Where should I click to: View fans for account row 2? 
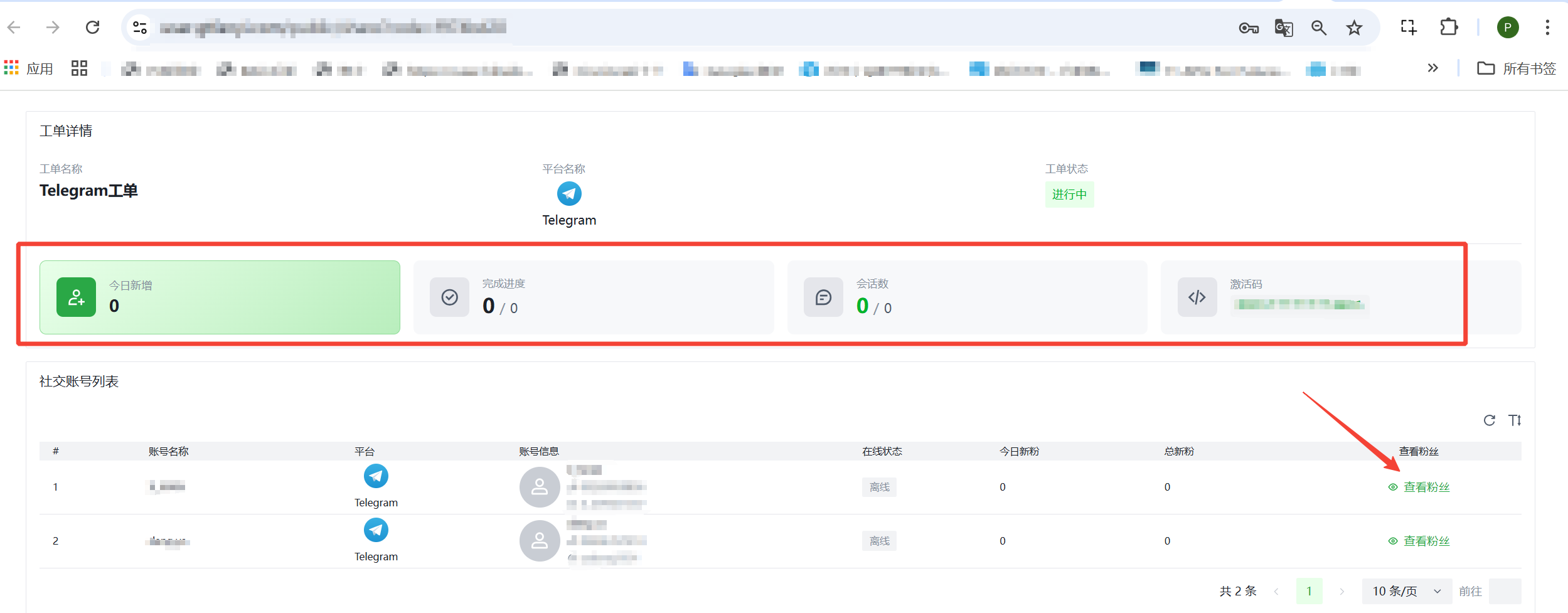pos(1419,541)
